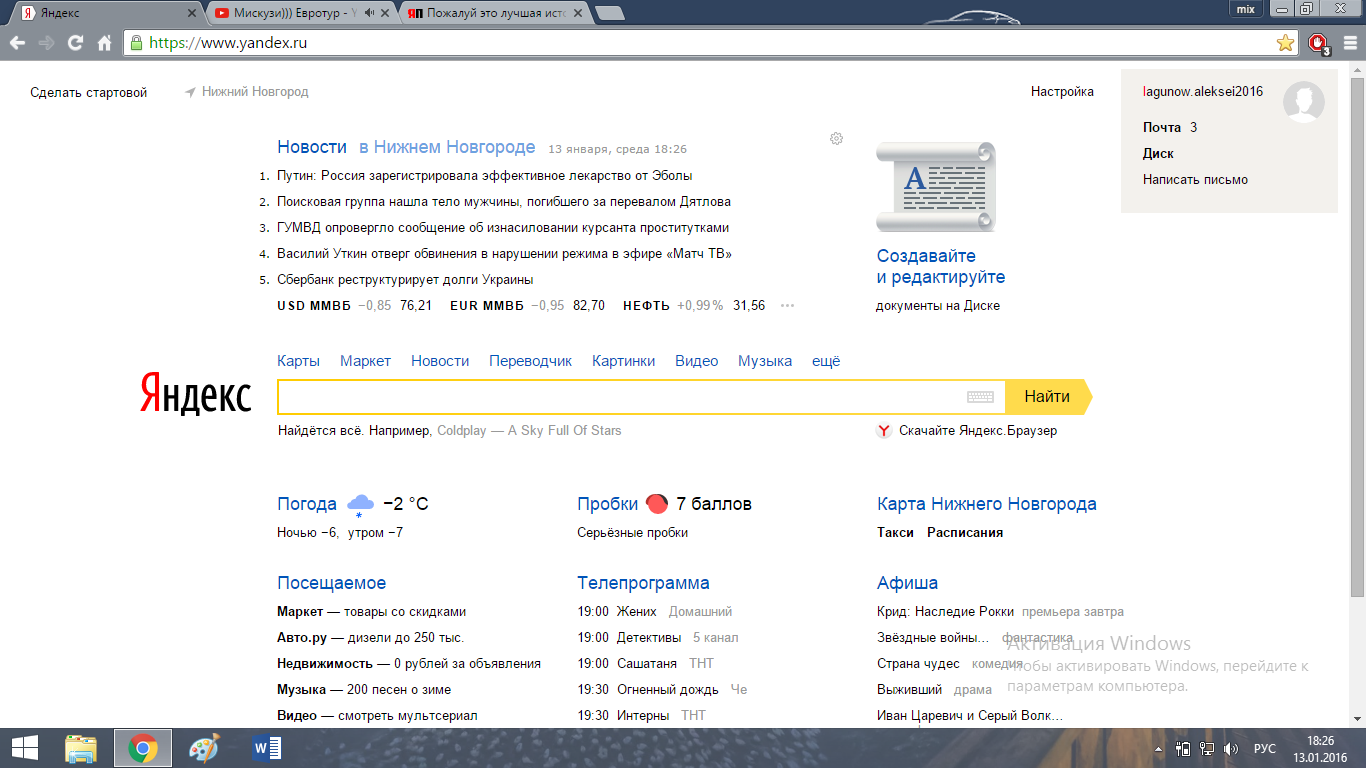1366x768 pixels.
Task: Open в Нижнем Новгороде news tab
Action: coord(447,147)
